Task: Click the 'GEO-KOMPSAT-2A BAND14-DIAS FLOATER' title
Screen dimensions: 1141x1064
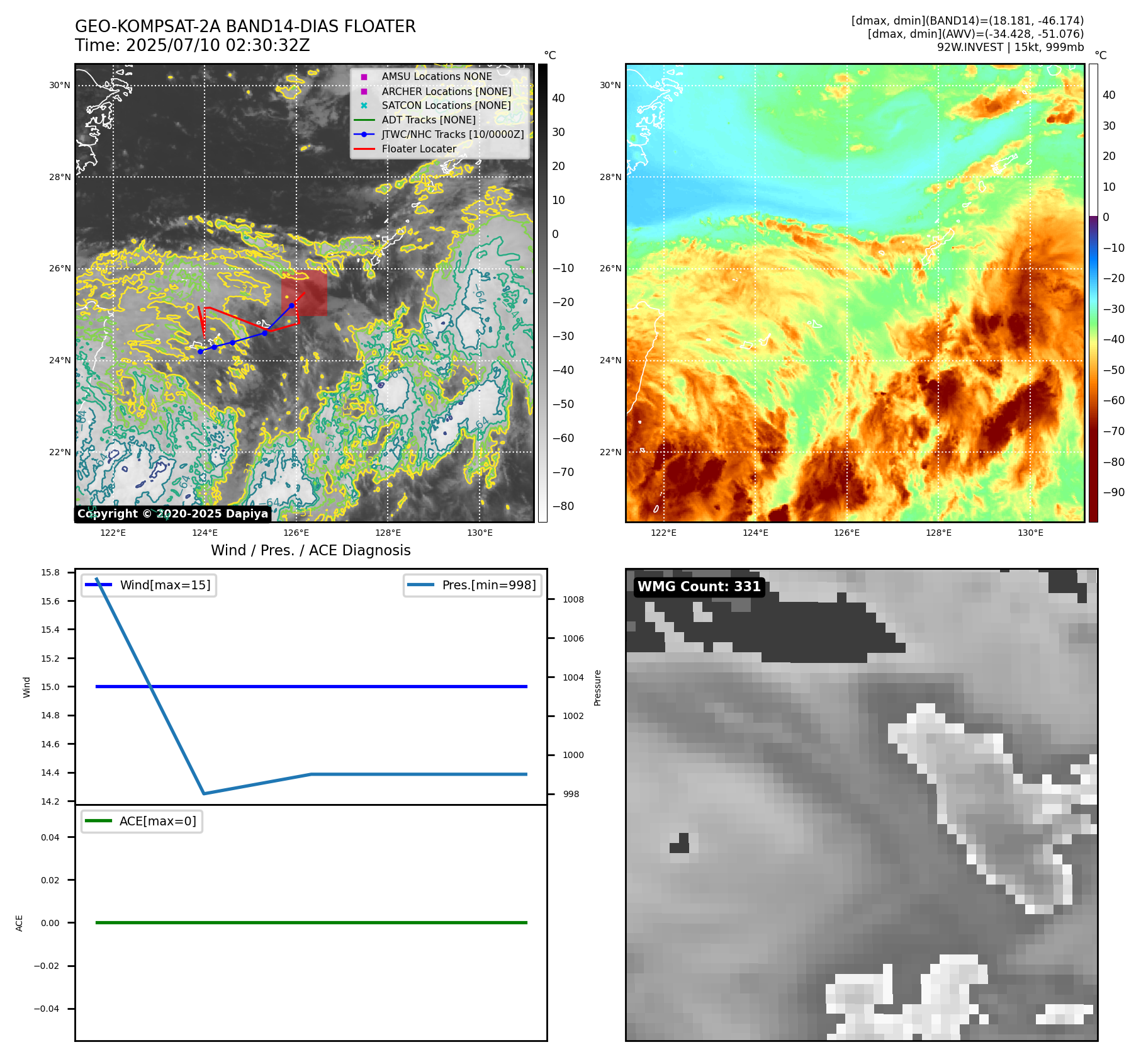Action: 245,26
